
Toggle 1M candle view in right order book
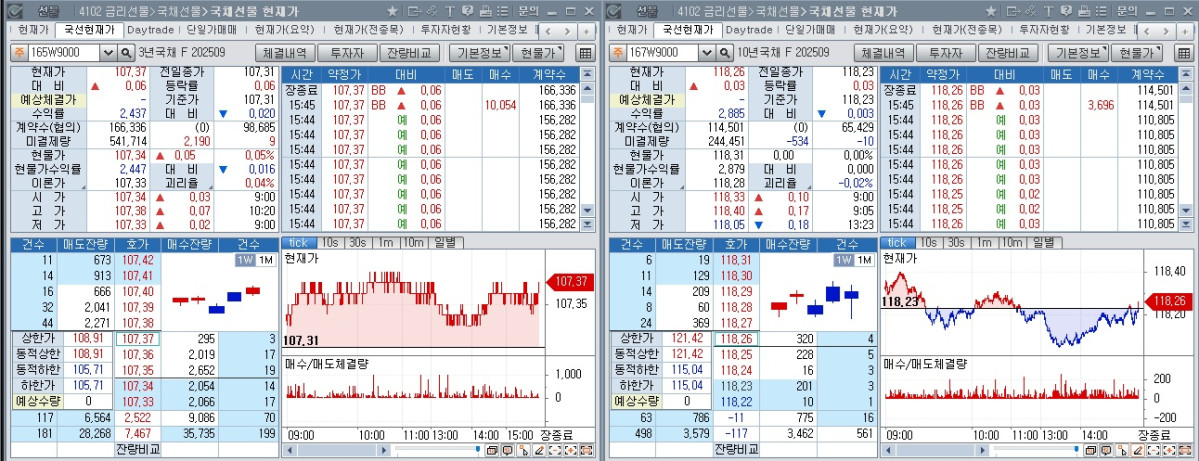[x=865, y=260]
